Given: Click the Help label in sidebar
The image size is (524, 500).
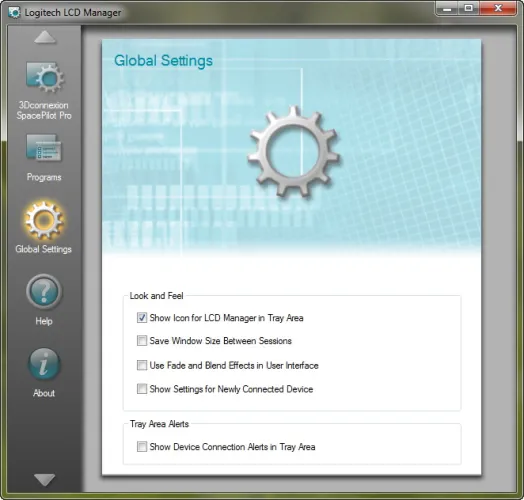Looking at the screenshot, I should coord(44,321).
